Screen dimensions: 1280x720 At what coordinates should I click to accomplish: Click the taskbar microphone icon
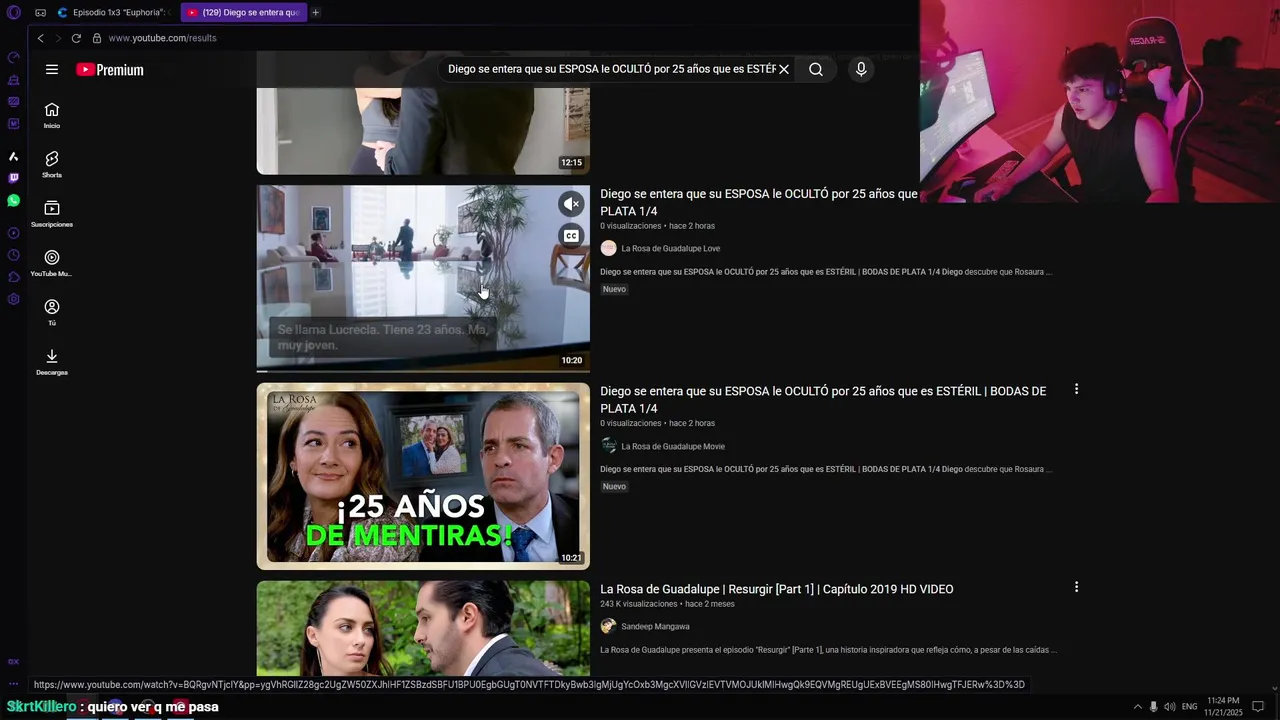[x=1153, y=707]
